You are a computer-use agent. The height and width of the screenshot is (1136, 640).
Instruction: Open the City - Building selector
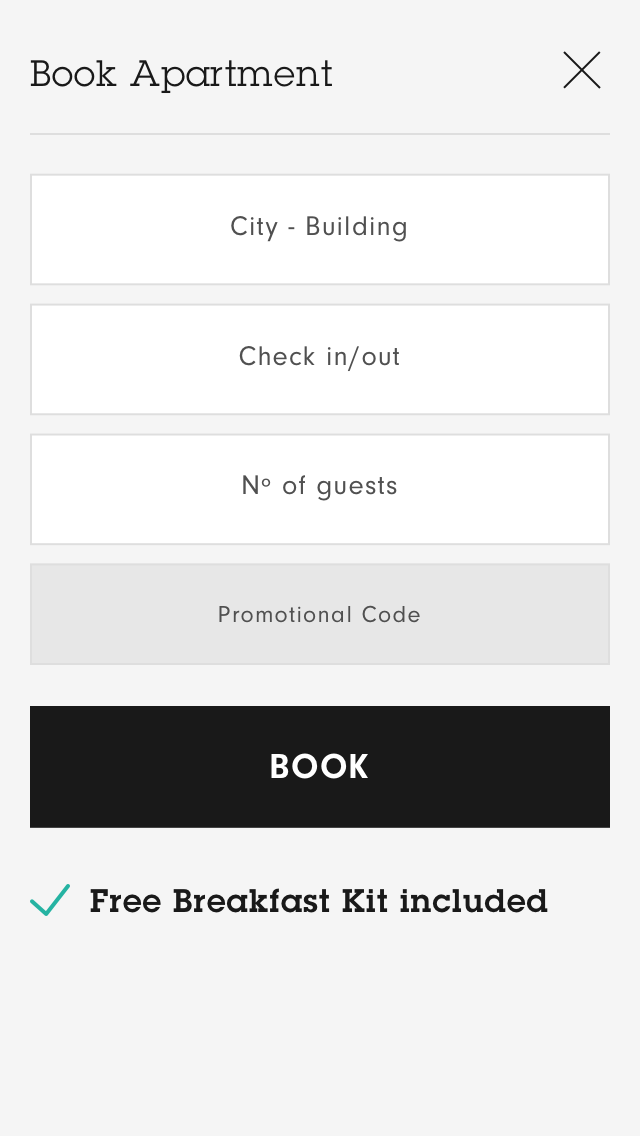pyautogui.click(x=320, y=229)
